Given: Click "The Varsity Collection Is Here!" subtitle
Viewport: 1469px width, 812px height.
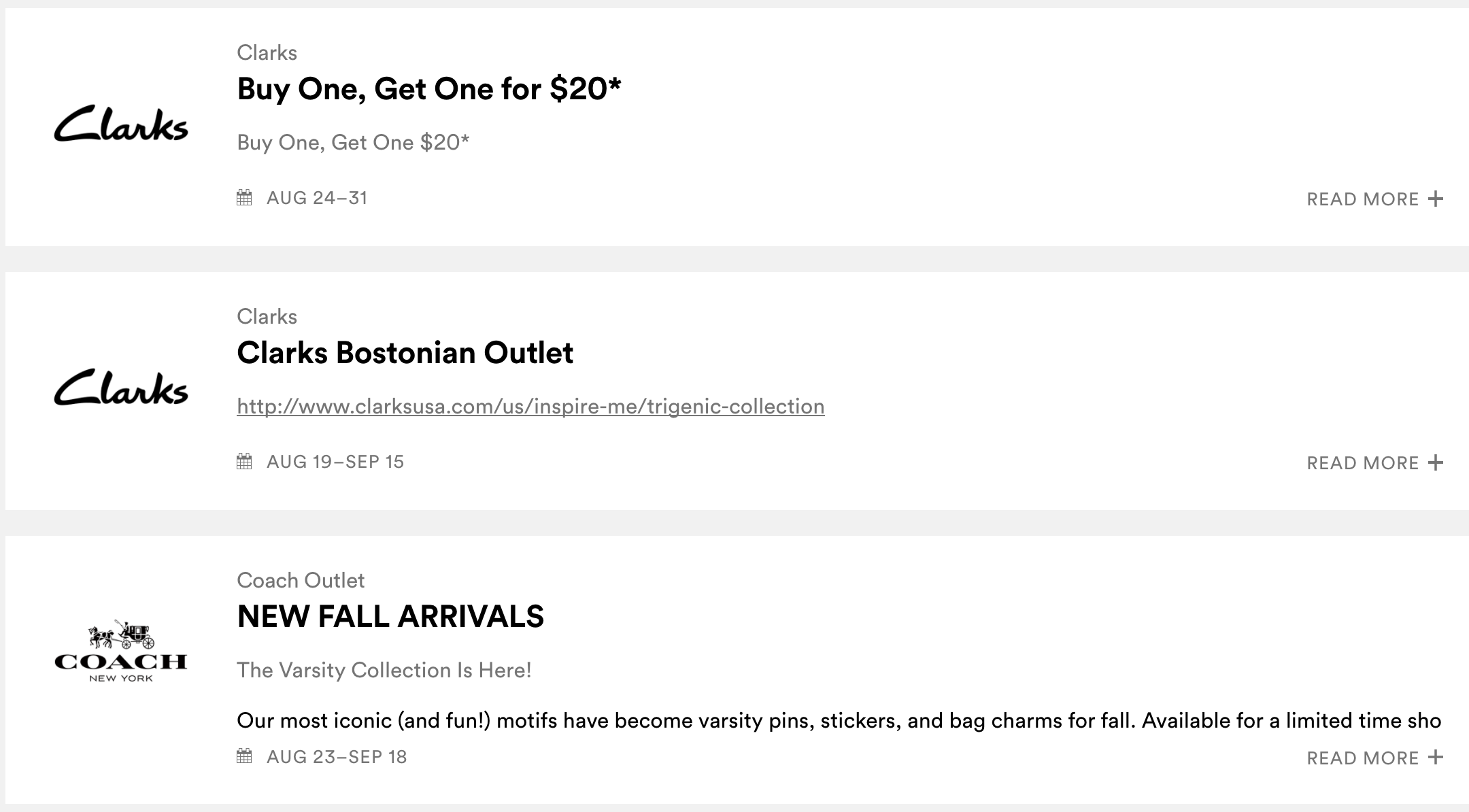Looking at the screenshot, I should (384, 671).
